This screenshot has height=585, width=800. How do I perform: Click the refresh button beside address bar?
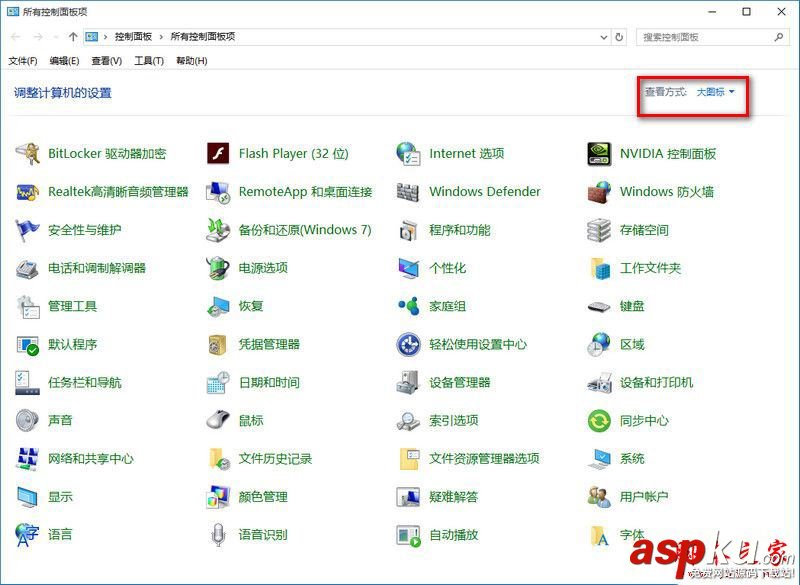(619, 37)
